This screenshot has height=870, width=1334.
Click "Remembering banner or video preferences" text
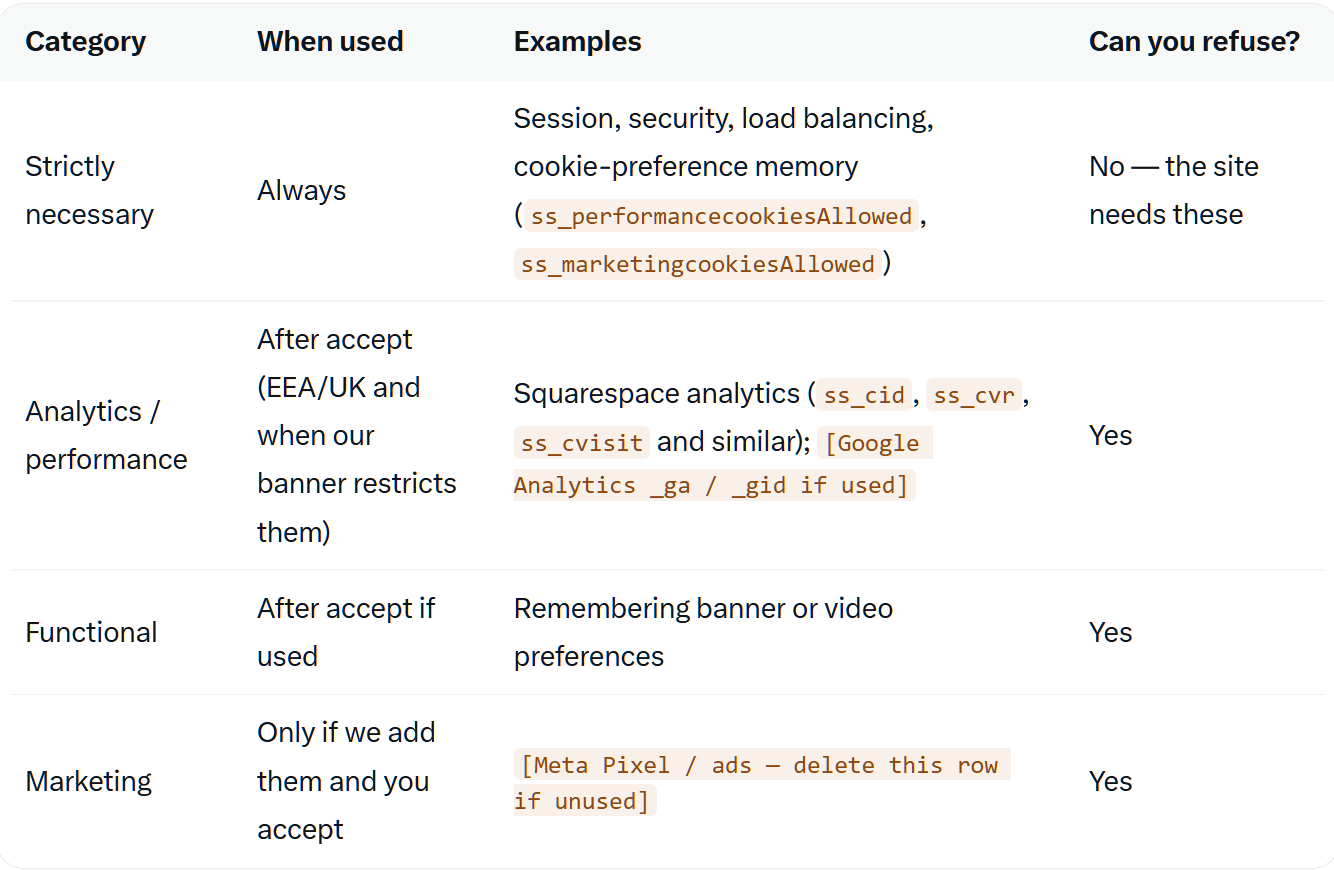pyautogui.click(x=703, y=632)
